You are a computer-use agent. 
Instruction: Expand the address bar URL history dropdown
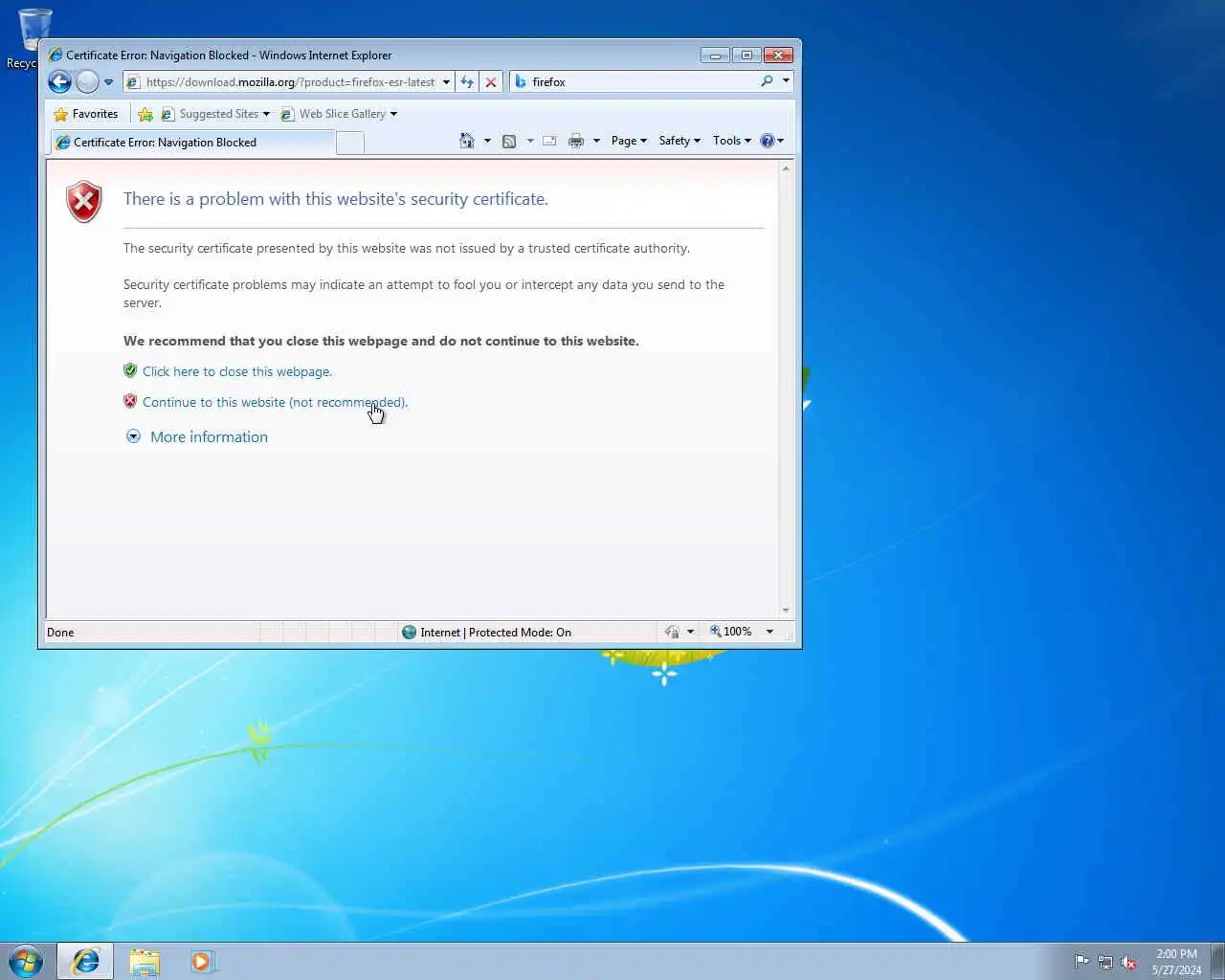tap(446, 82)
